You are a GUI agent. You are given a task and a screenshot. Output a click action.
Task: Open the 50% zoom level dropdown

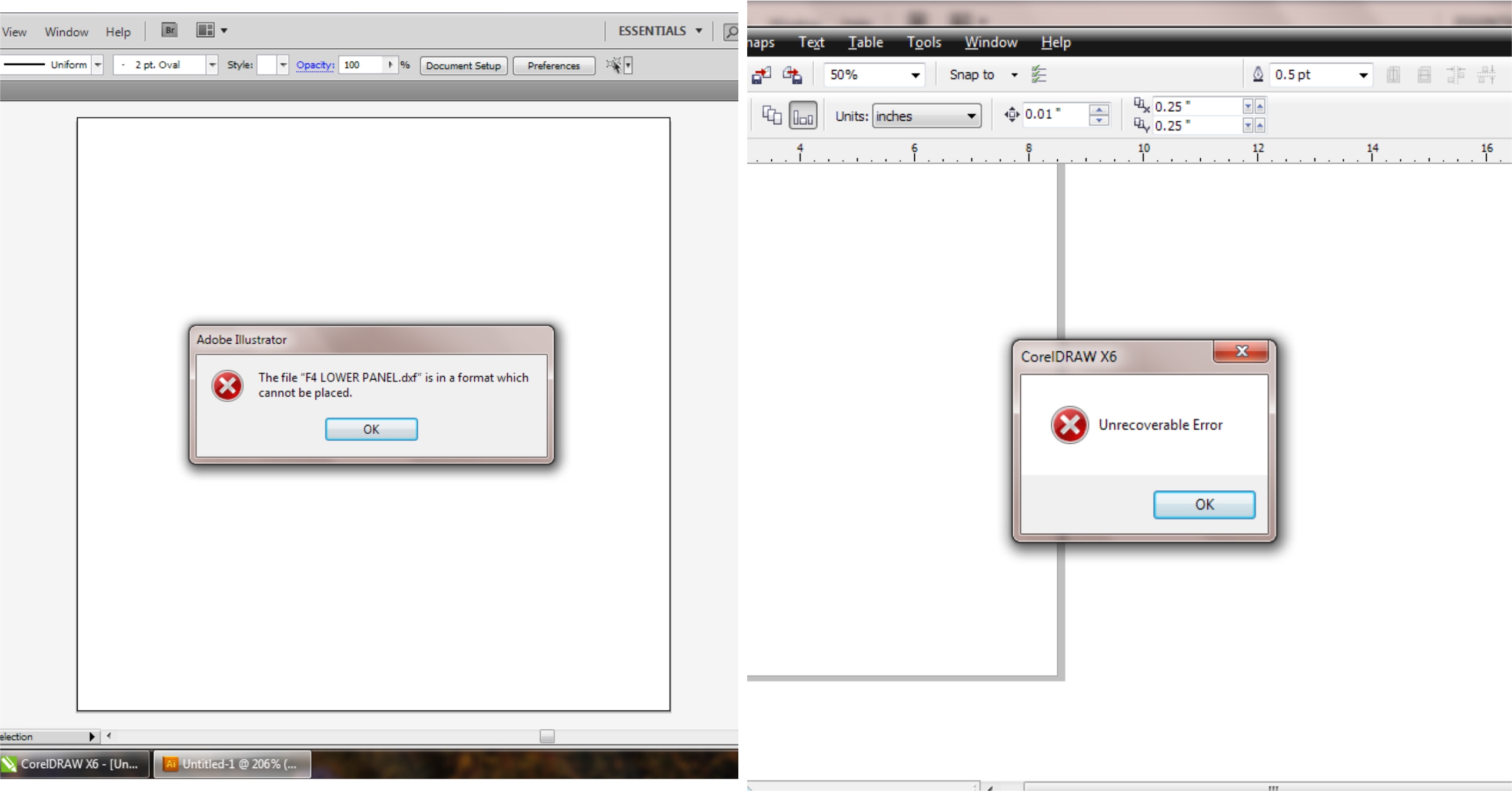[915, 75]
